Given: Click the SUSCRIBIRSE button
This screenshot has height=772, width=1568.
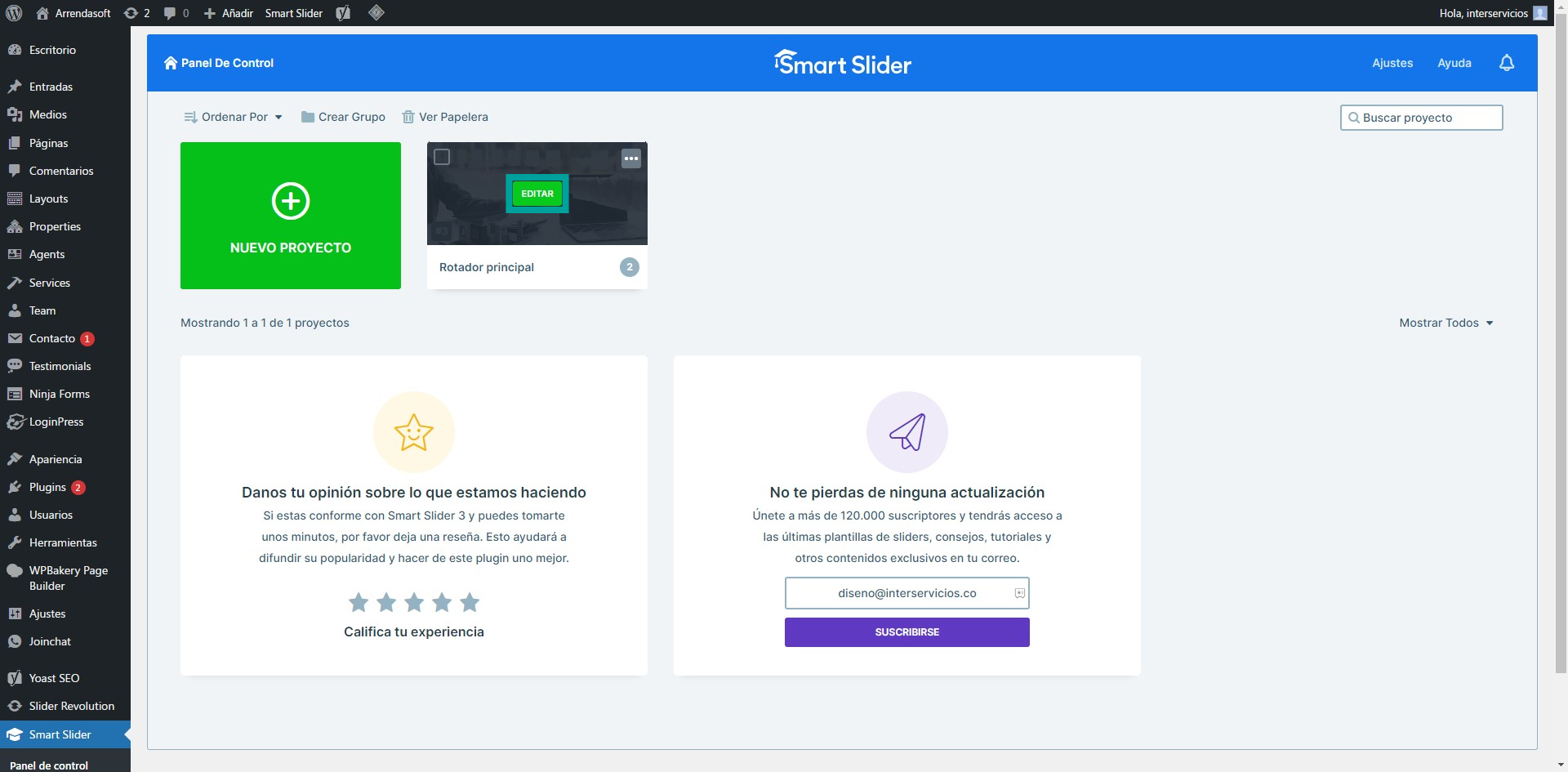Looking at the screenshot, I should tap(907, 632).
